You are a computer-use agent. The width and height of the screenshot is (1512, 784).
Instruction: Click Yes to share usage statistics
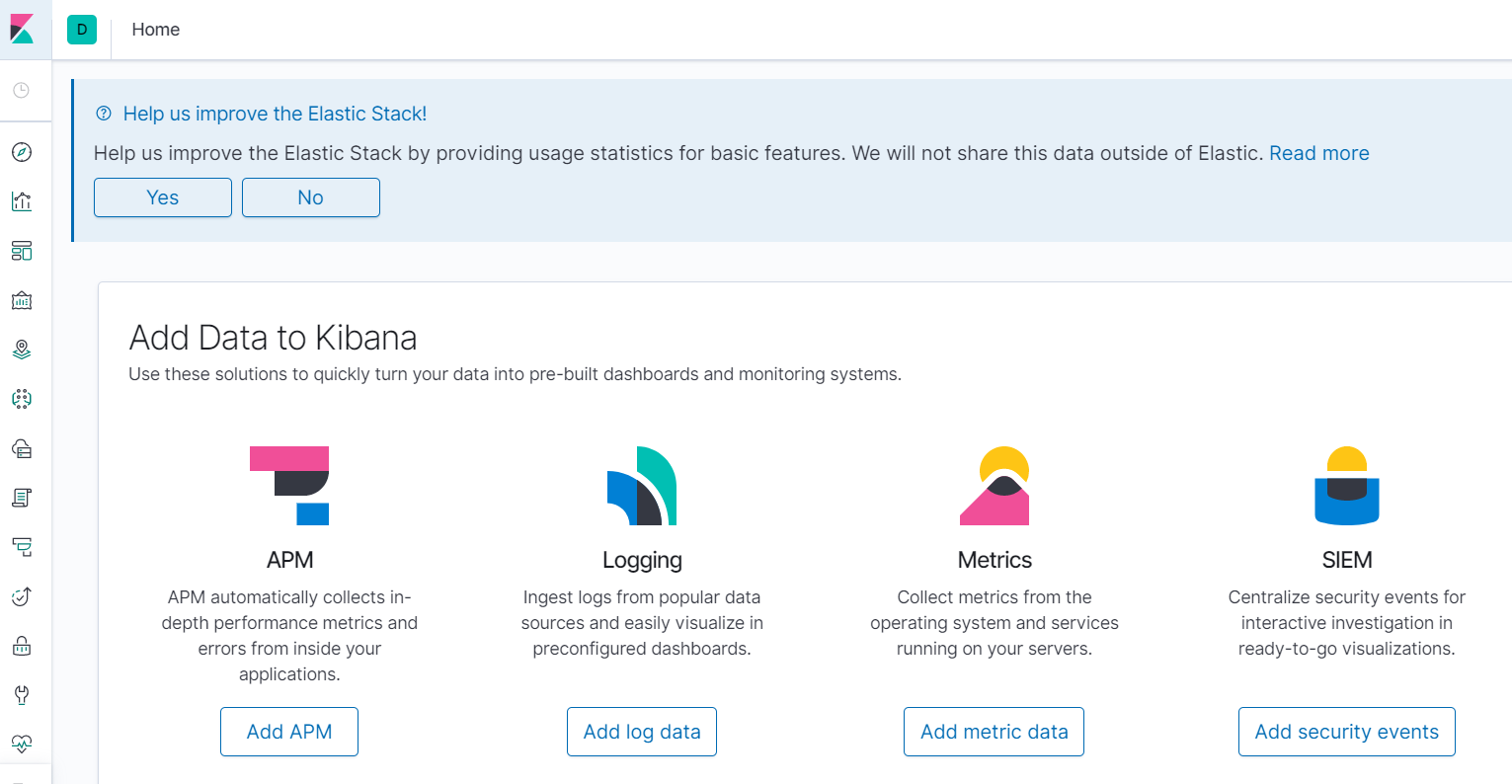(163, 197)
